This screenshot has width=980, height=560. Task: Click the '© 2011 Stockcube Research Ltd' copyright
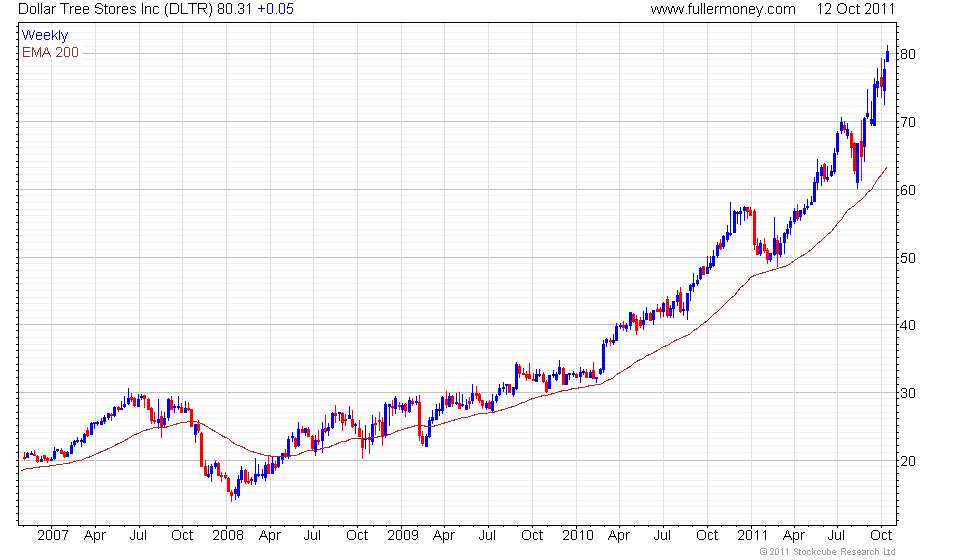827,552
